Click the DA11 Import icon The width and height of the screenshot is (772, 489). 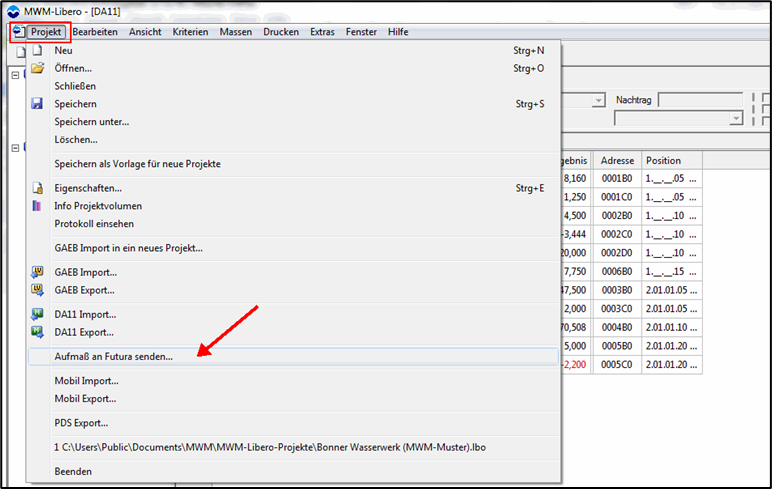tap(37, 314)
